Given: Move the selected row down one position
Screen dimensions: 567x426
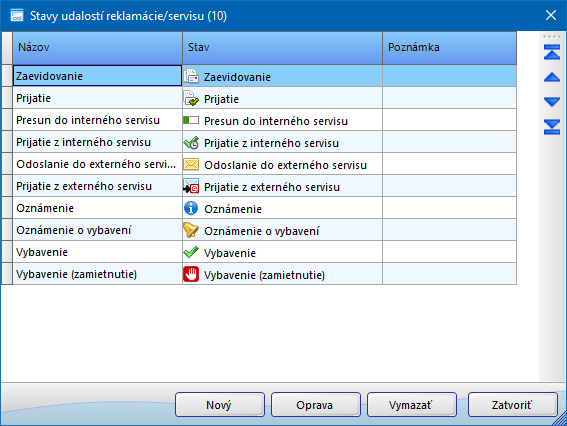Looking at the screenshot, I should (x=552, y=102).
